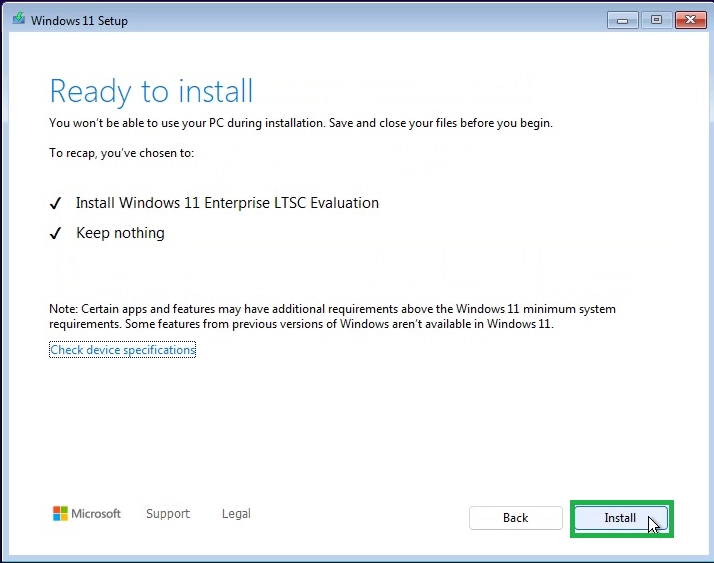Close the Windows 11 Setup window
714x563 pixels.
point(690,20)
